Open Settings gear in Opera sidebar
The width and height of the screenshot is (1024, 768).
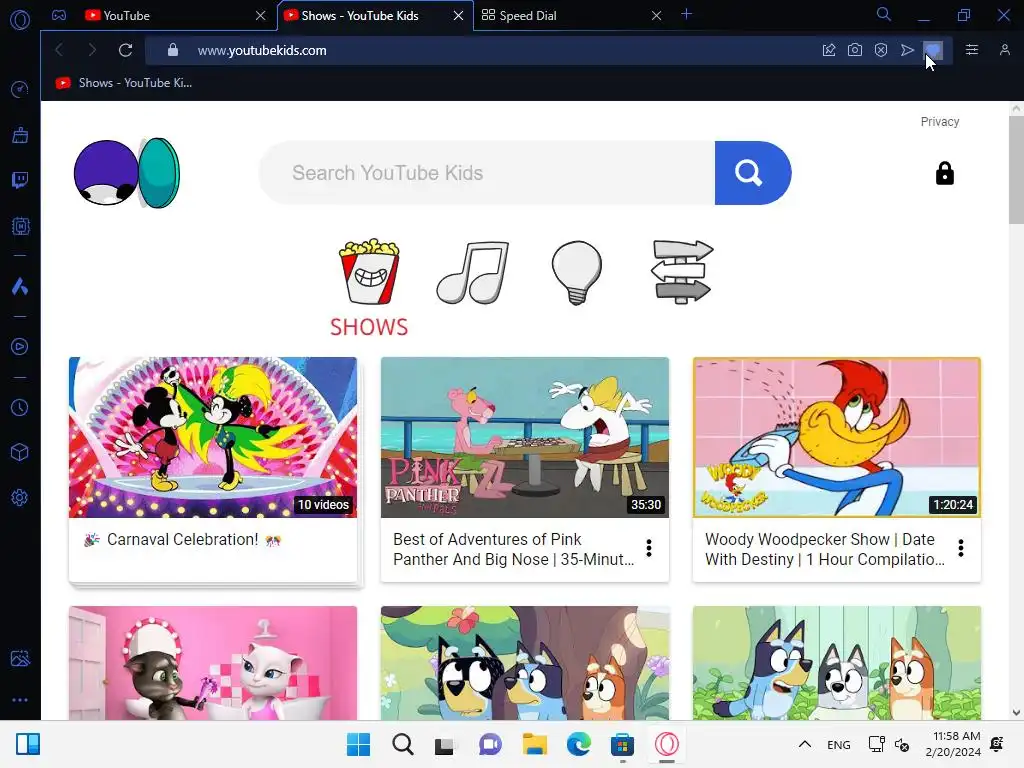point(20,498)
